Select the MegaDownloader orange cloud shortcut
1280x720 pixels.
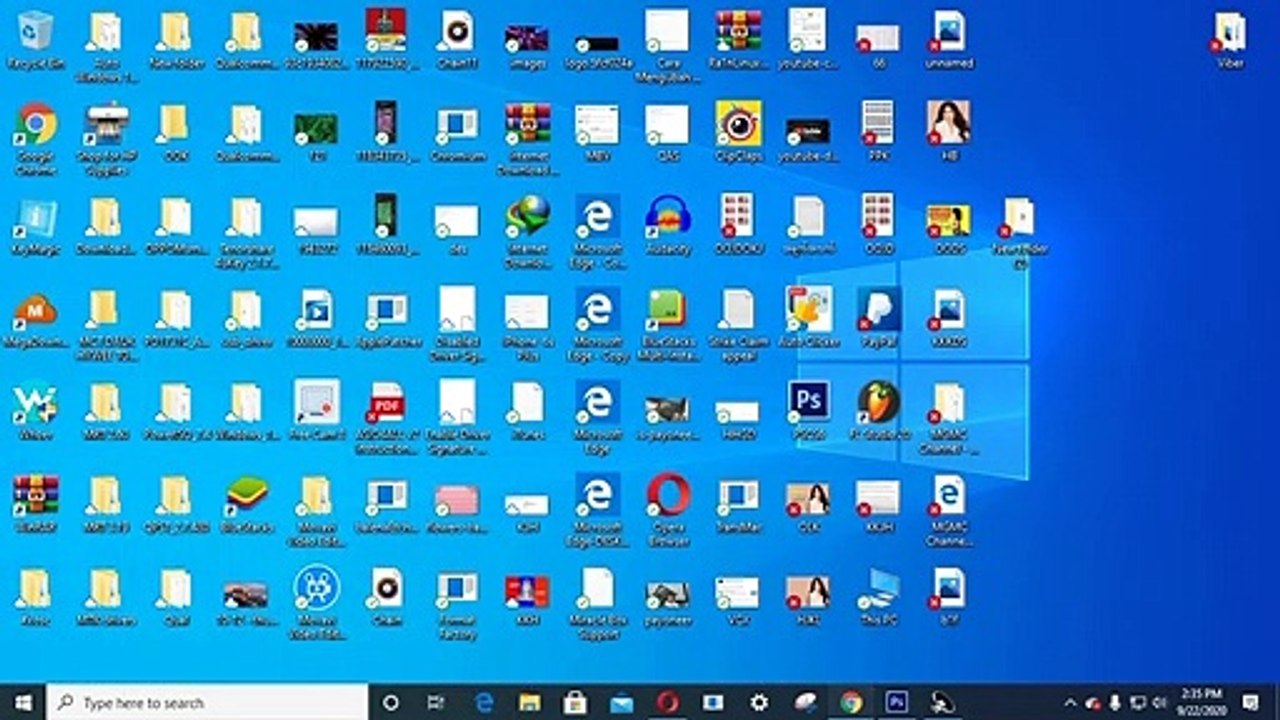coord(36,319)
